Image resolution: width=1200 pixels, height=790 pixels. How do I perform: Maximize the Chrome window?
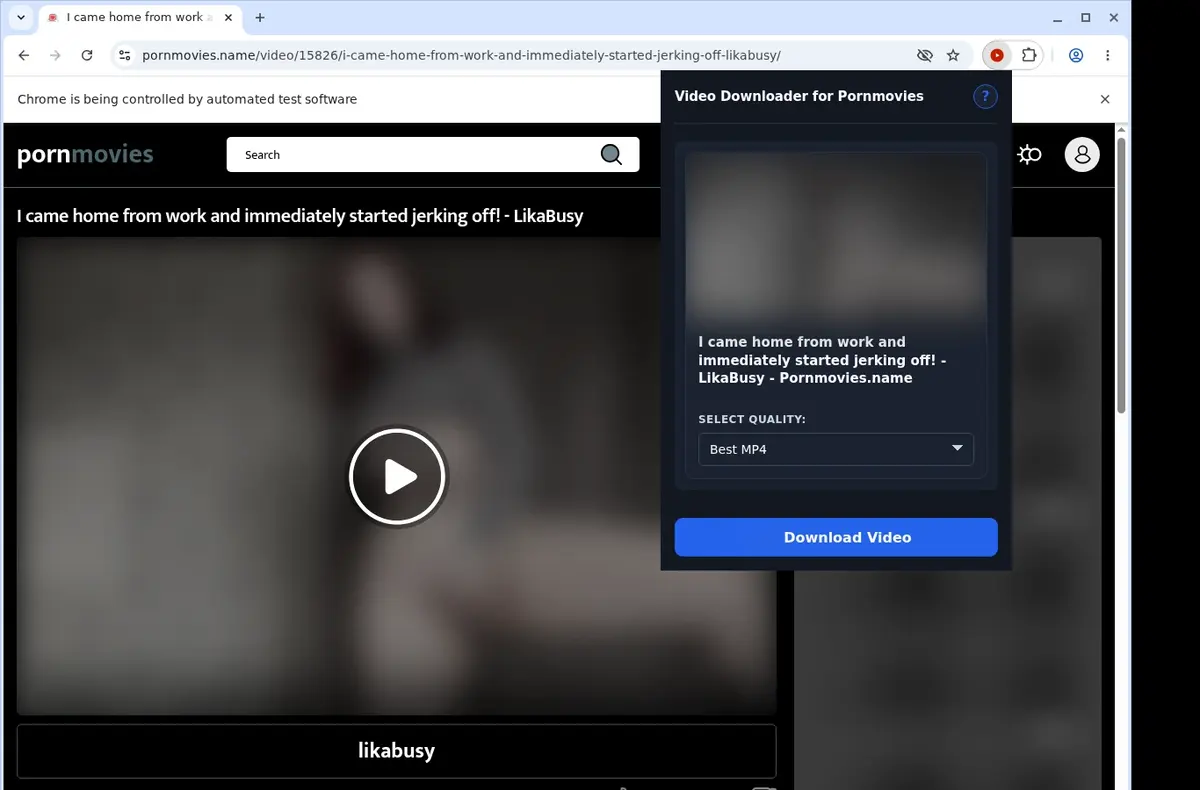click(x=1086, y=17)
